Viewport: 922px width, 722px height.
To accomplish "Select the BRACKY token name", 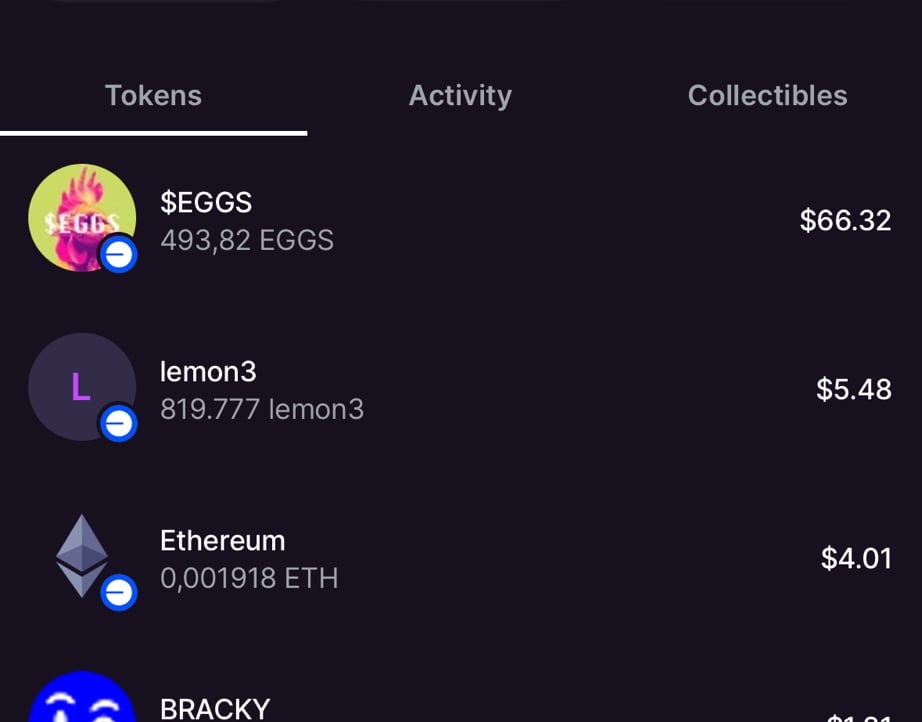I will pyautogui.click(x=215, y=708).
